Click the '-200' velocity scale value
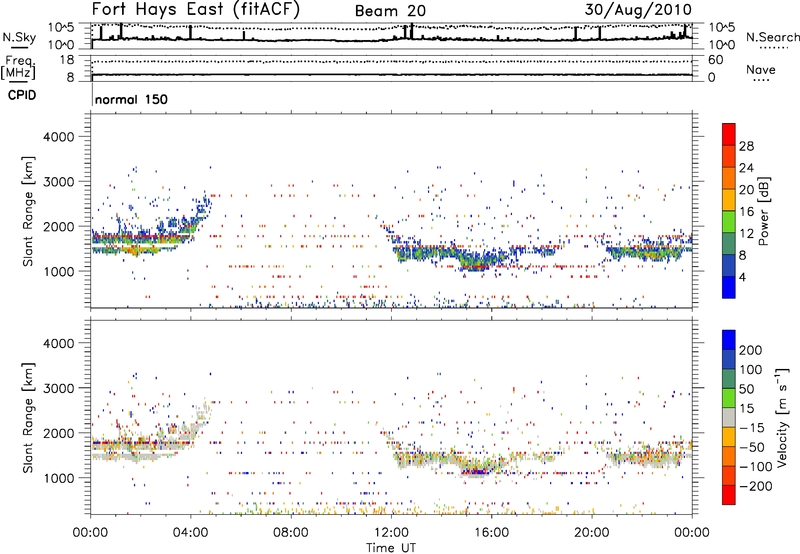This screenshot has width=800, height=554. coord(755,486)
